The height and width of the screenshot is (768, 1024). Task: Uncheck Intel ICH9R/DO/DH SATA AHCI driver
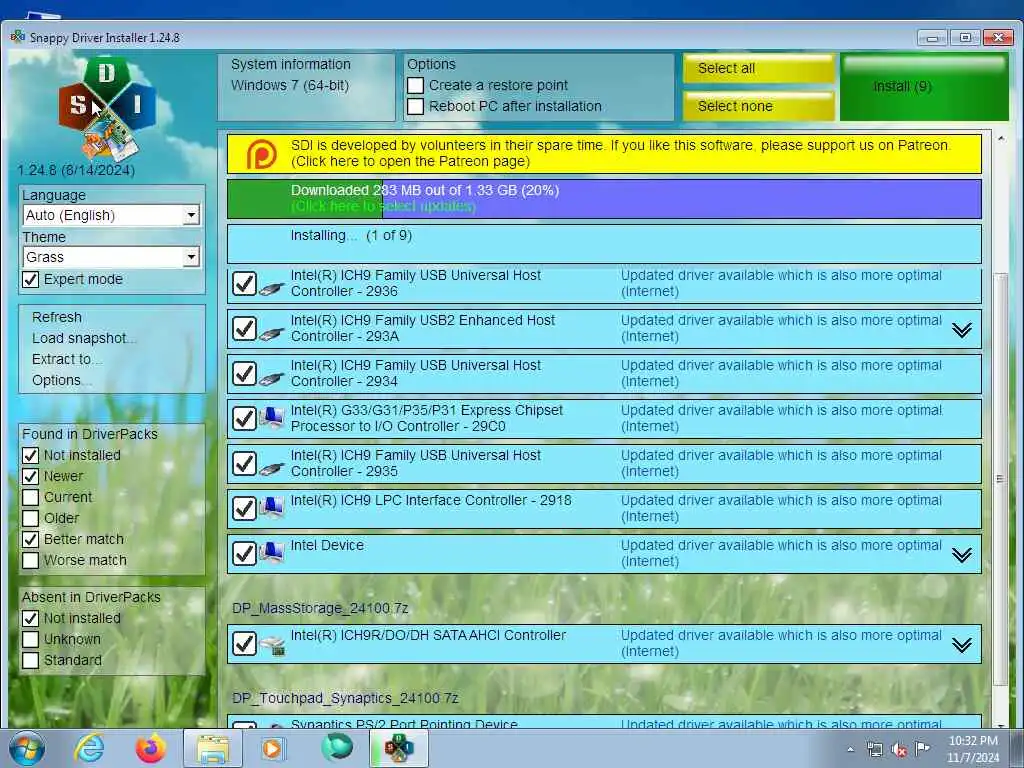[244, 644]
